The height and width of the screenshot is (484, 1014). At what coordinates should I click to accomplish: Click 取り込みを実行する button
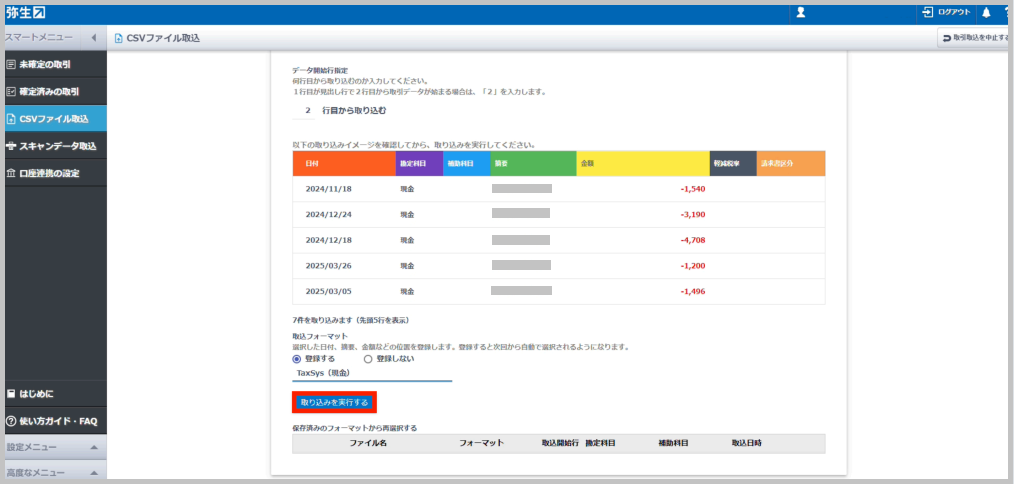[334, 402]
